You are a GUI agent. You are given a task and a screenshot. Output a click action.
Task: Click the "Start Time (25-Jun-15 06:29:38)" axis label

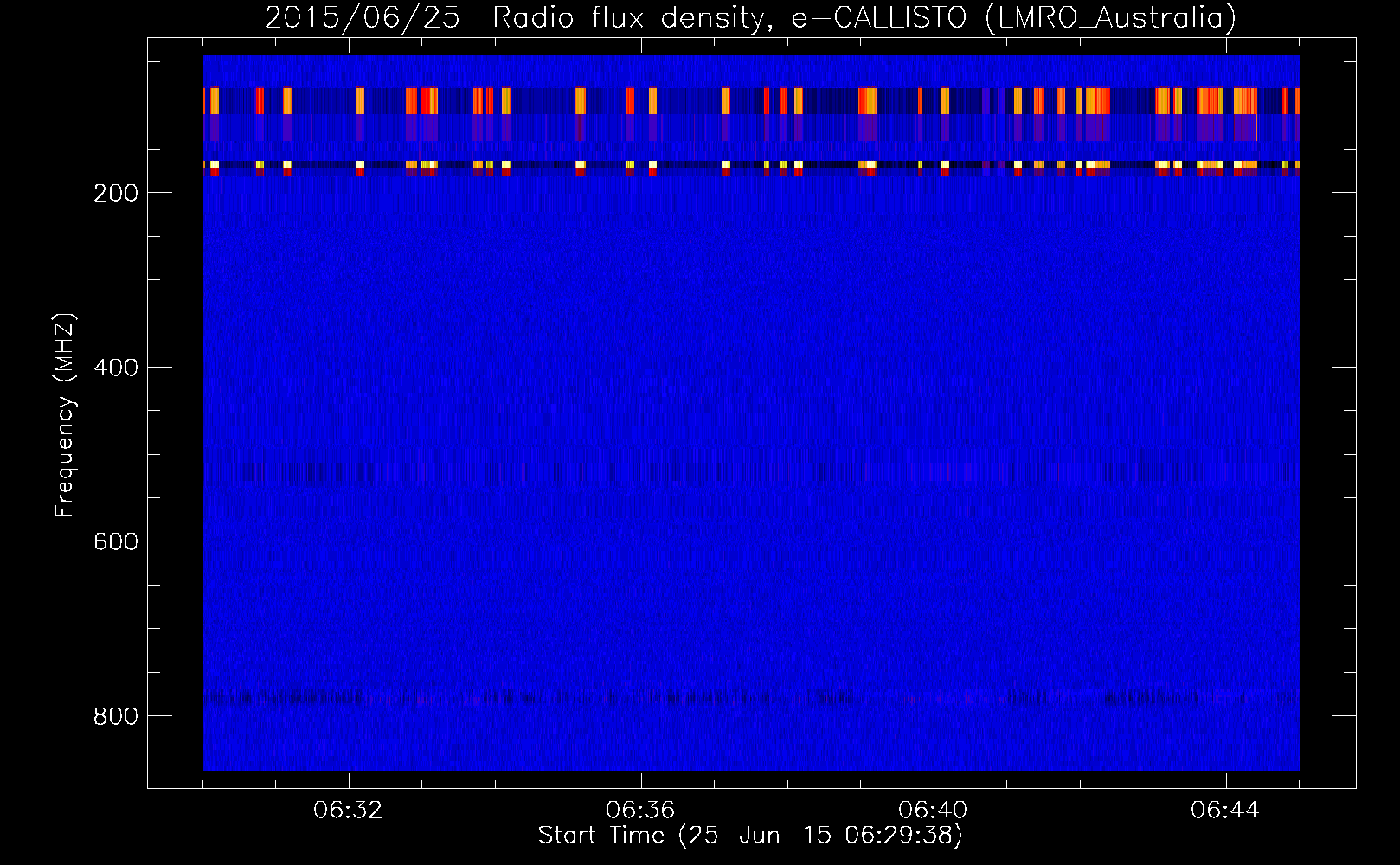click(x=750, y=836)
